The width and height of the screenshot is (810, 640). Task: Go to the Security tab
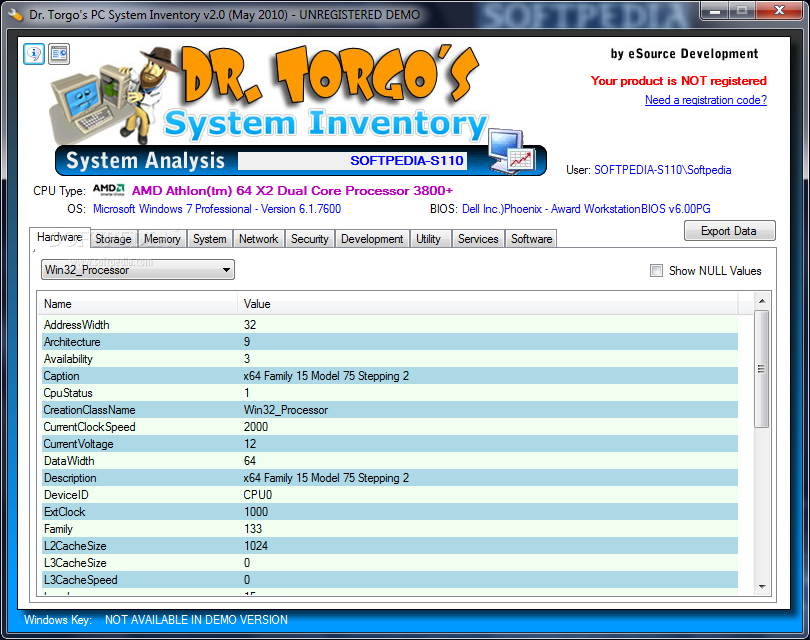coord(310,239)
